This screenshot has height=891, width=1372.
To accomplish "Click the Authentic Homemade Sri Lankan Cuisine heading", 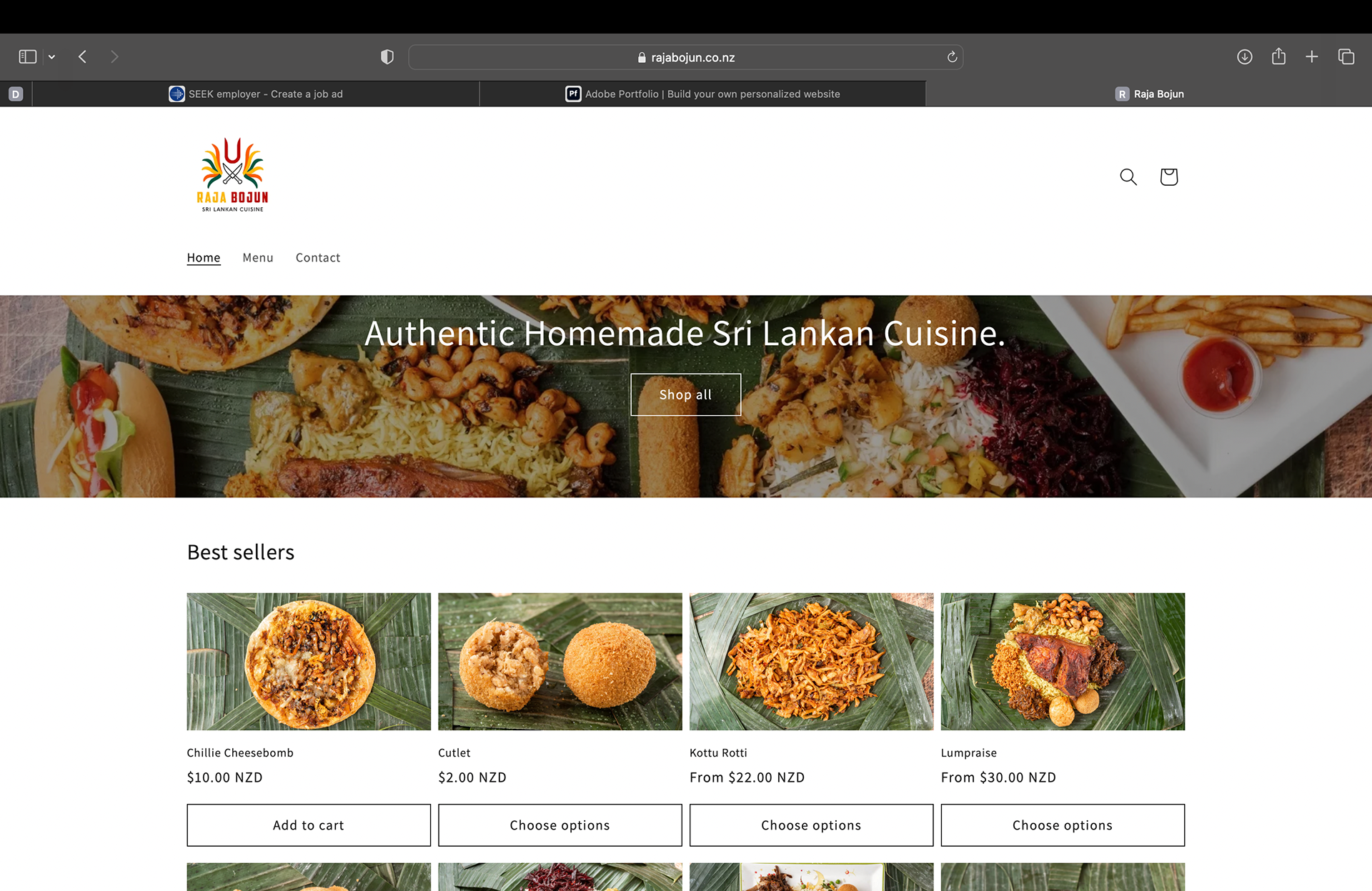I will coord(685,333).
